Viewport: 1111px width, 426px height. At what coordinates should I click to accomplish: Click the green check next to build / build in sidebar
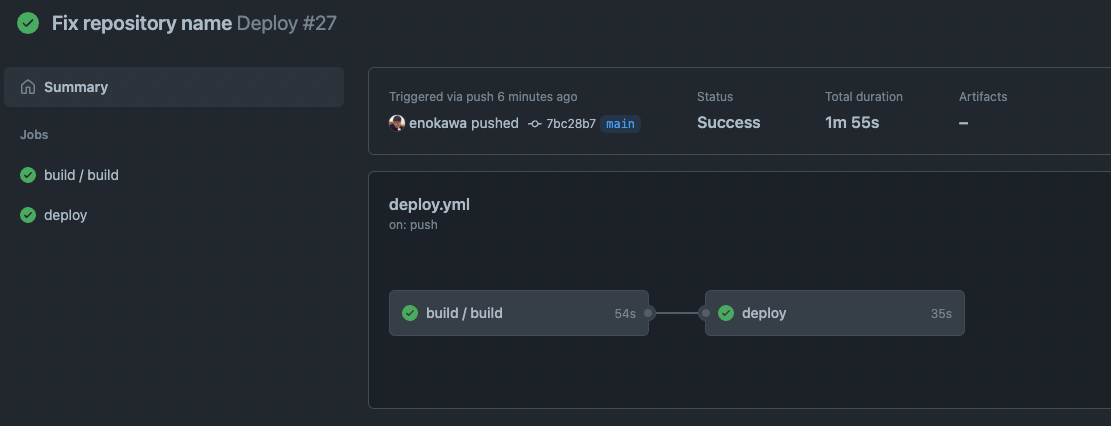[28, 175]
